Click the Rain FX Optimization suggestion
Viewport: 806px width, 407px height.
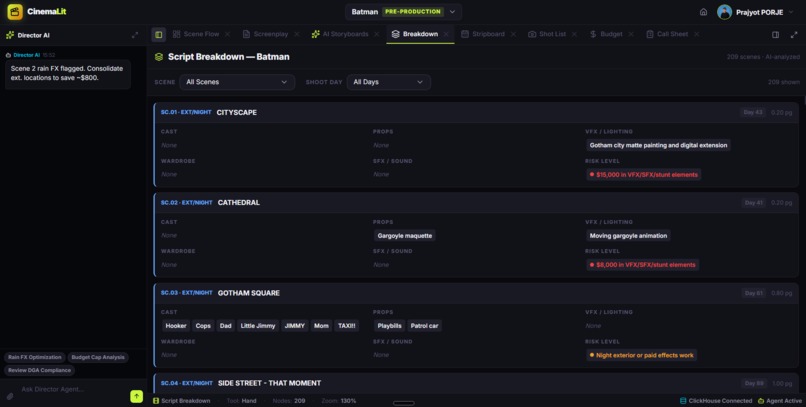34,357
